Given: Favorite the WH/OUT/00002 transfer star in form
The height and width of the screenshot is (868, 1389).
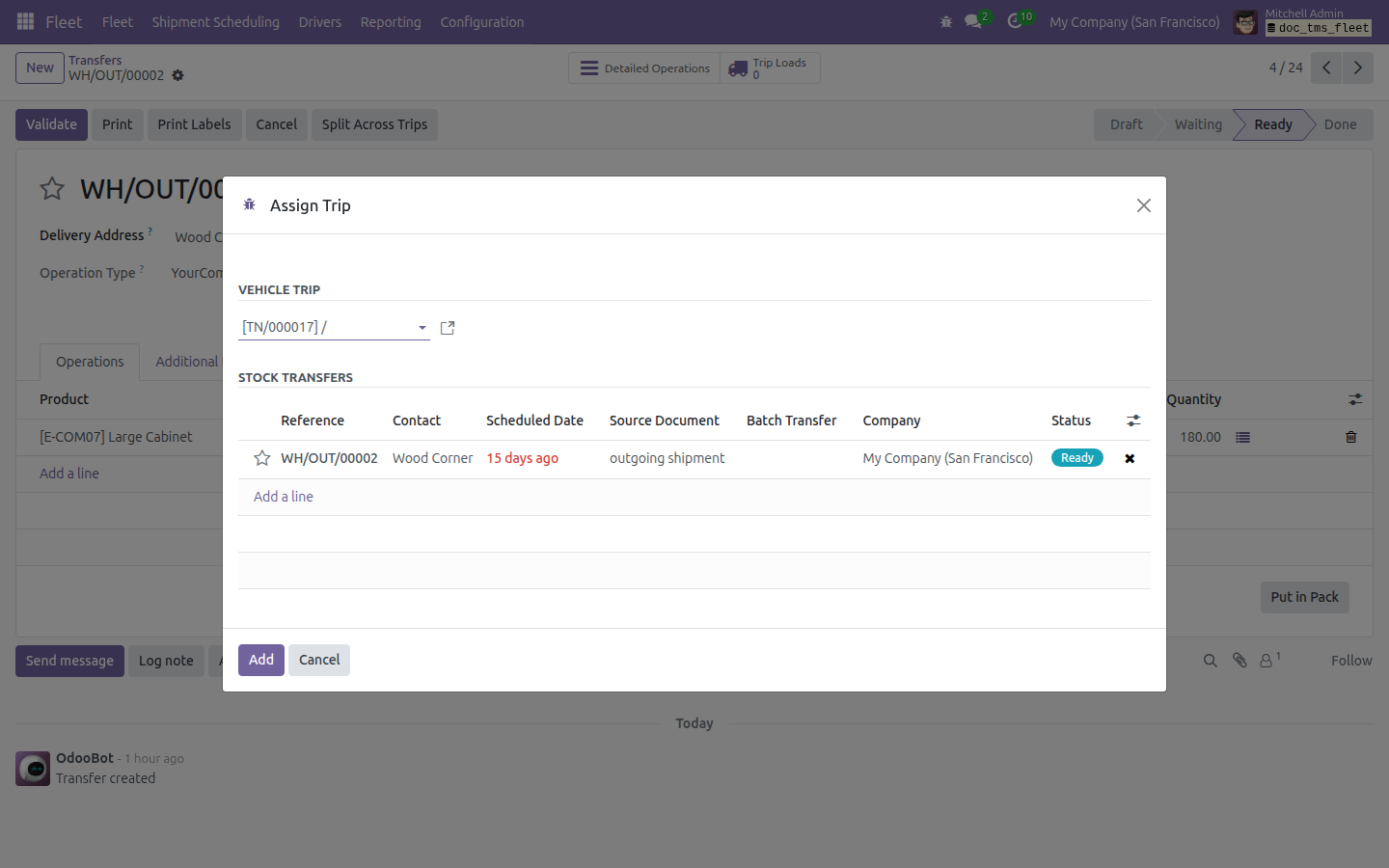Looking at the screenshot, I should [52, 188].
